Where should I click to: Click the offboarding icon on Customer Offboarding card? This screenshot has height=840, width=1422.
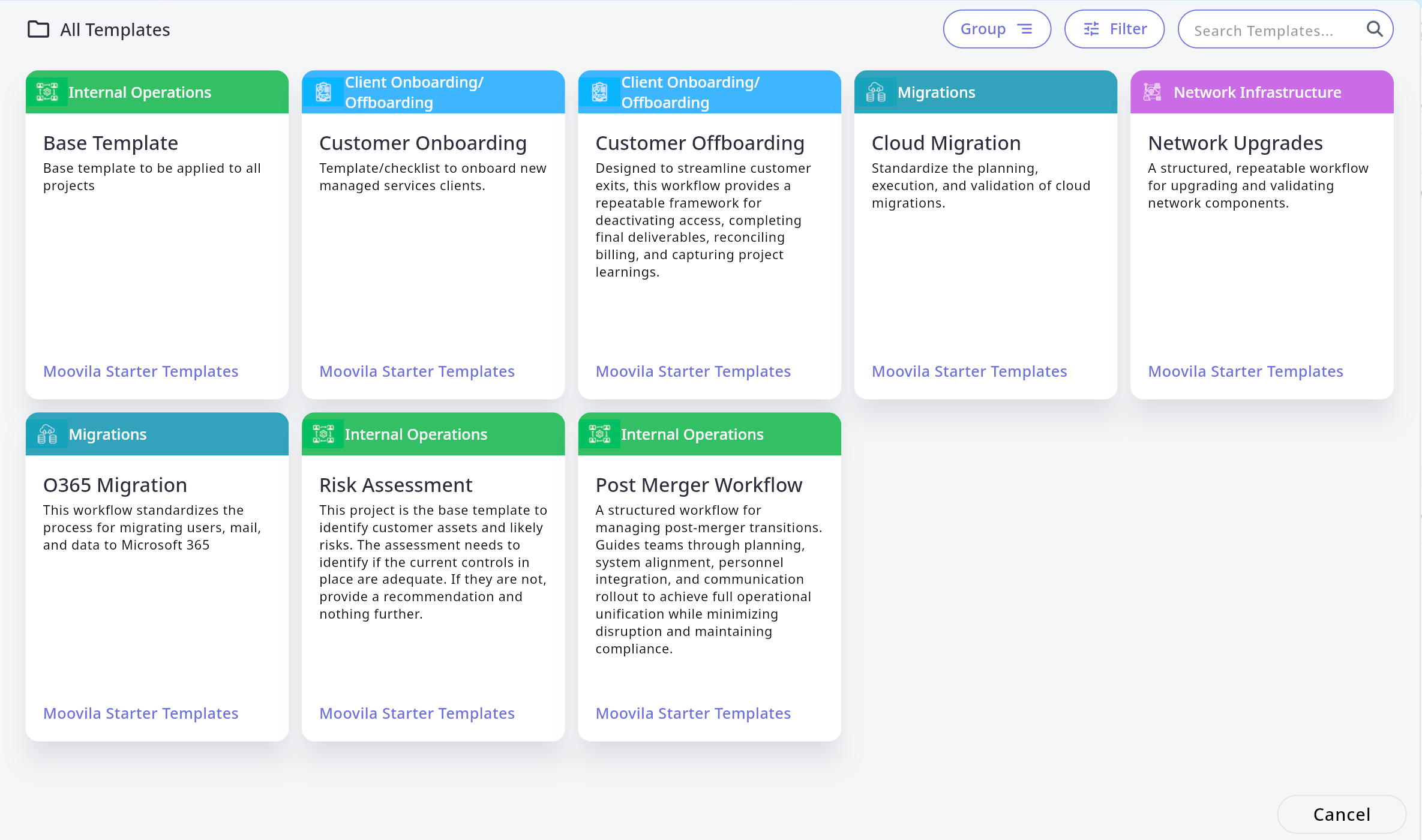[599, 92]
